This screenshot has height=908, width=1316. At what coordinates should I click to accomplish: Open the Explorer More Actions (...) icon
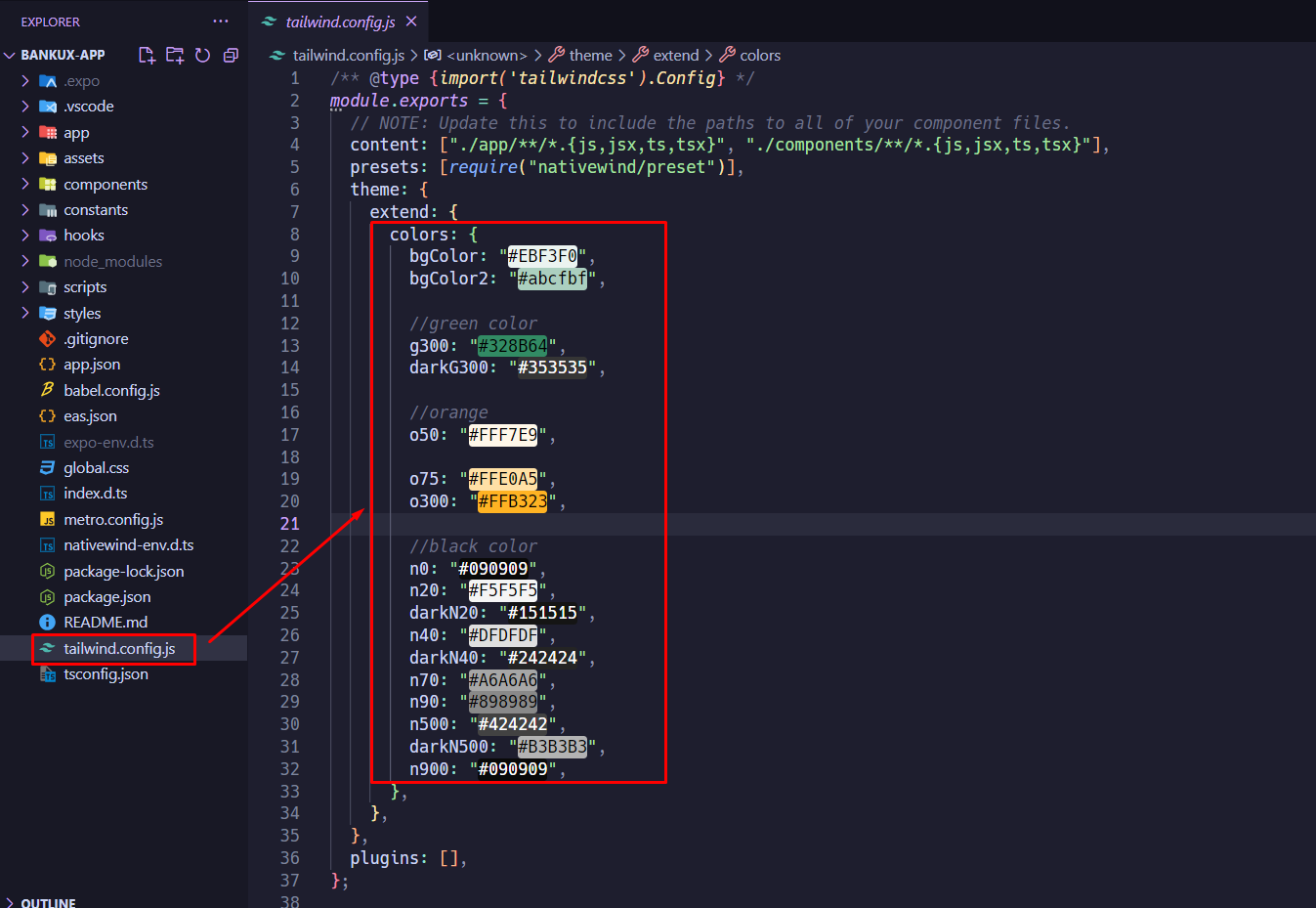click(x=219, y=21)
